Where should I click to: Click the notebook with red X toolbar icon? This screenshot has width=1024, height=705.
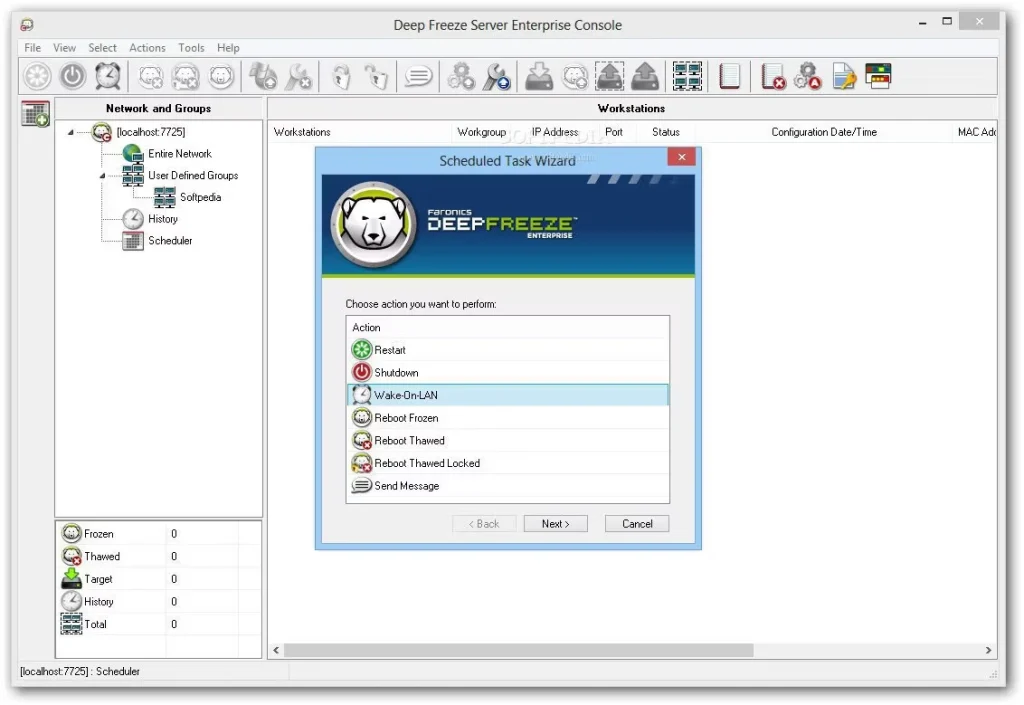[x=772, y=76]
